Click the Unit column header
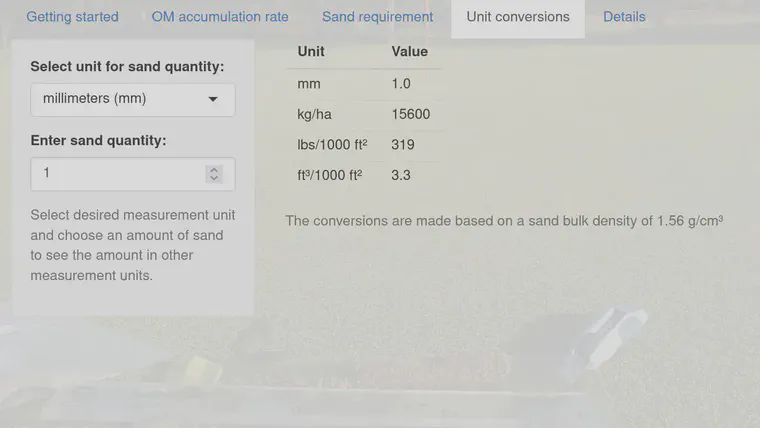The image size is (760, 428). (311, 52)
